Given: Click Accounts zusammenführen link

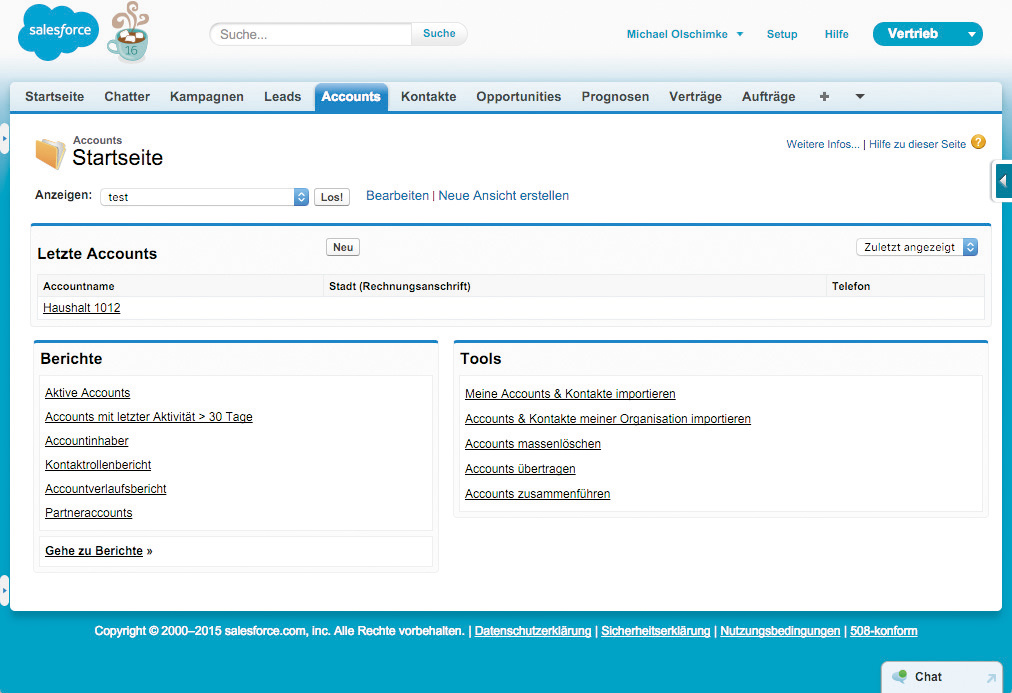Looking at the screenshot, I should [537, 494].
